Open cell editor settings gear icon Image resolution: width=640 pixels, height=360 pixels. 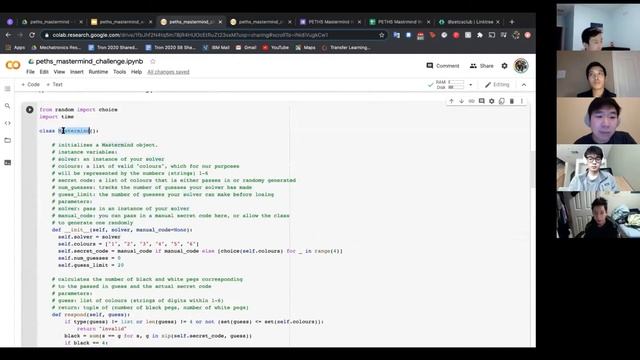pyautogui.click(x=491, y=101)
